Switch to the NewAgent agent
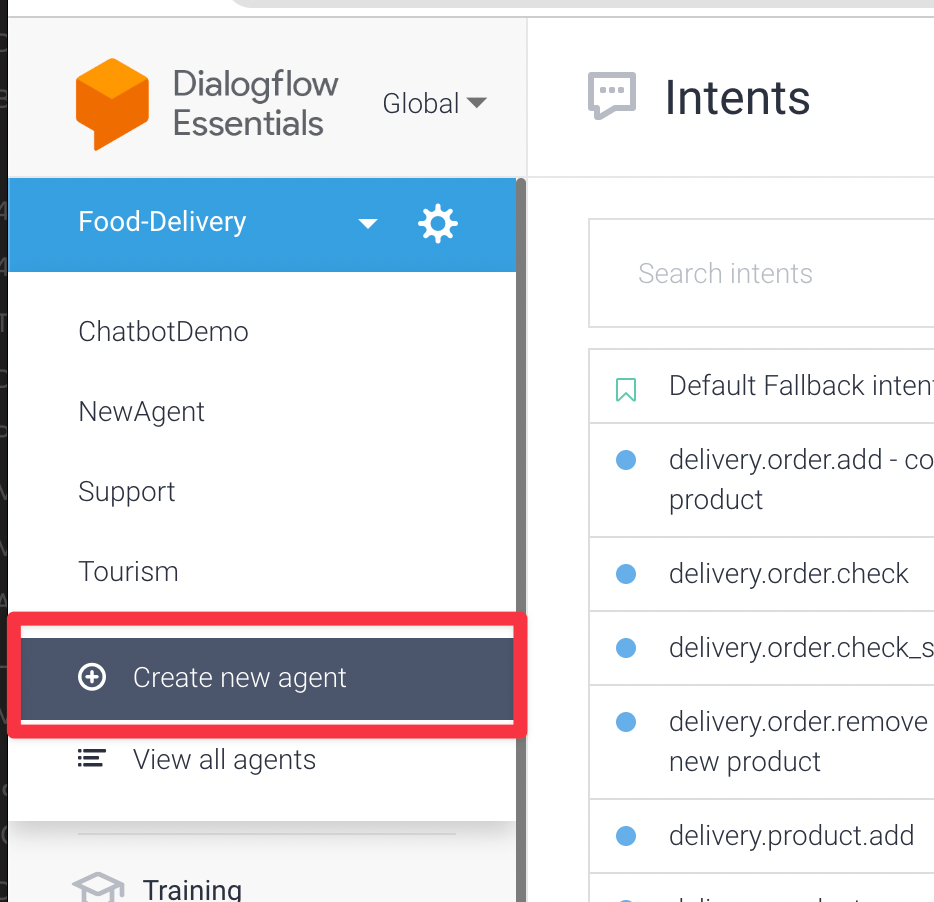Screen dimensions: 934x902 tap(142, 412)
